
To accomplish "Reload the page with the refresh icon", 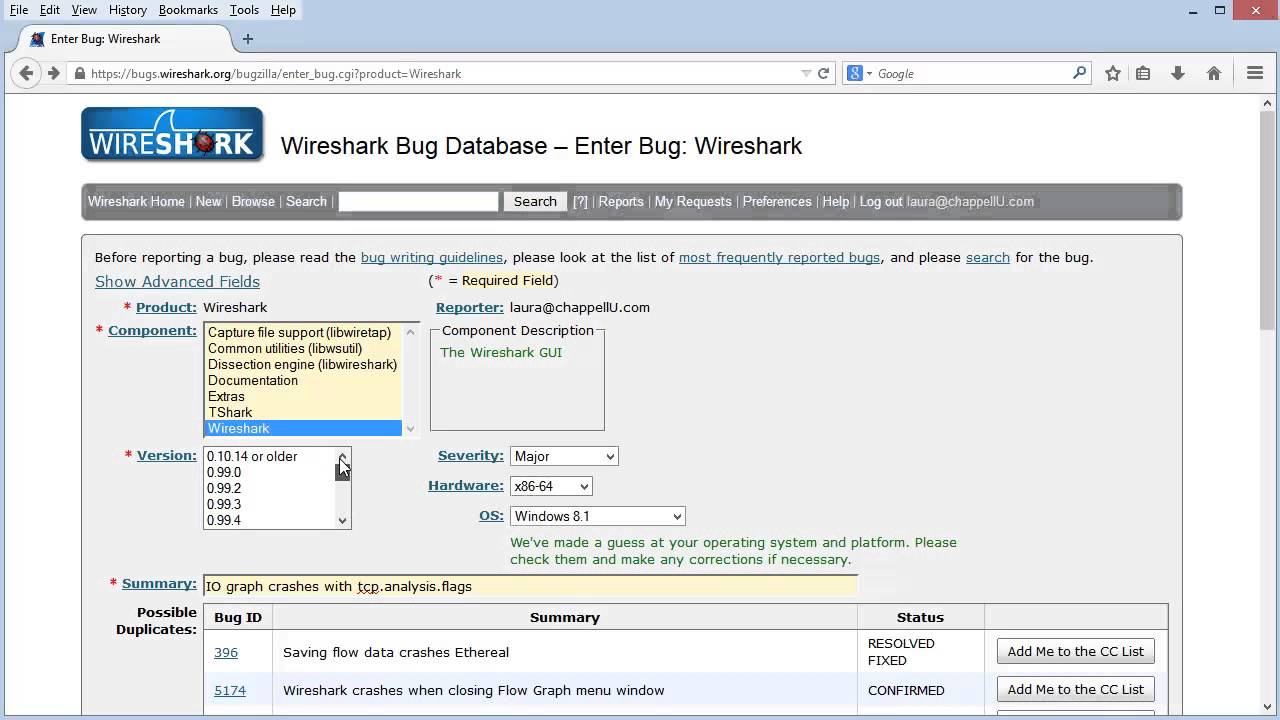I will tap(824, 73).
